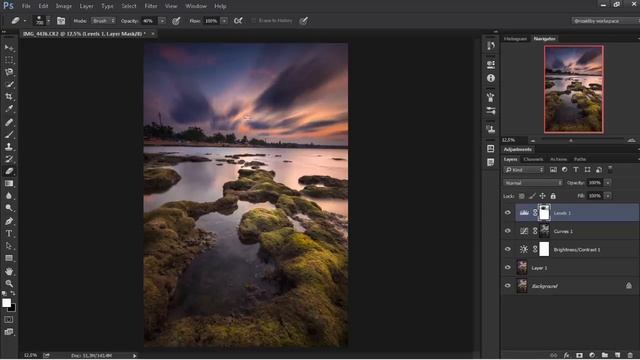Select the Lasso tool
Screen dimensions: 640x360
click(x=9, y=72)
